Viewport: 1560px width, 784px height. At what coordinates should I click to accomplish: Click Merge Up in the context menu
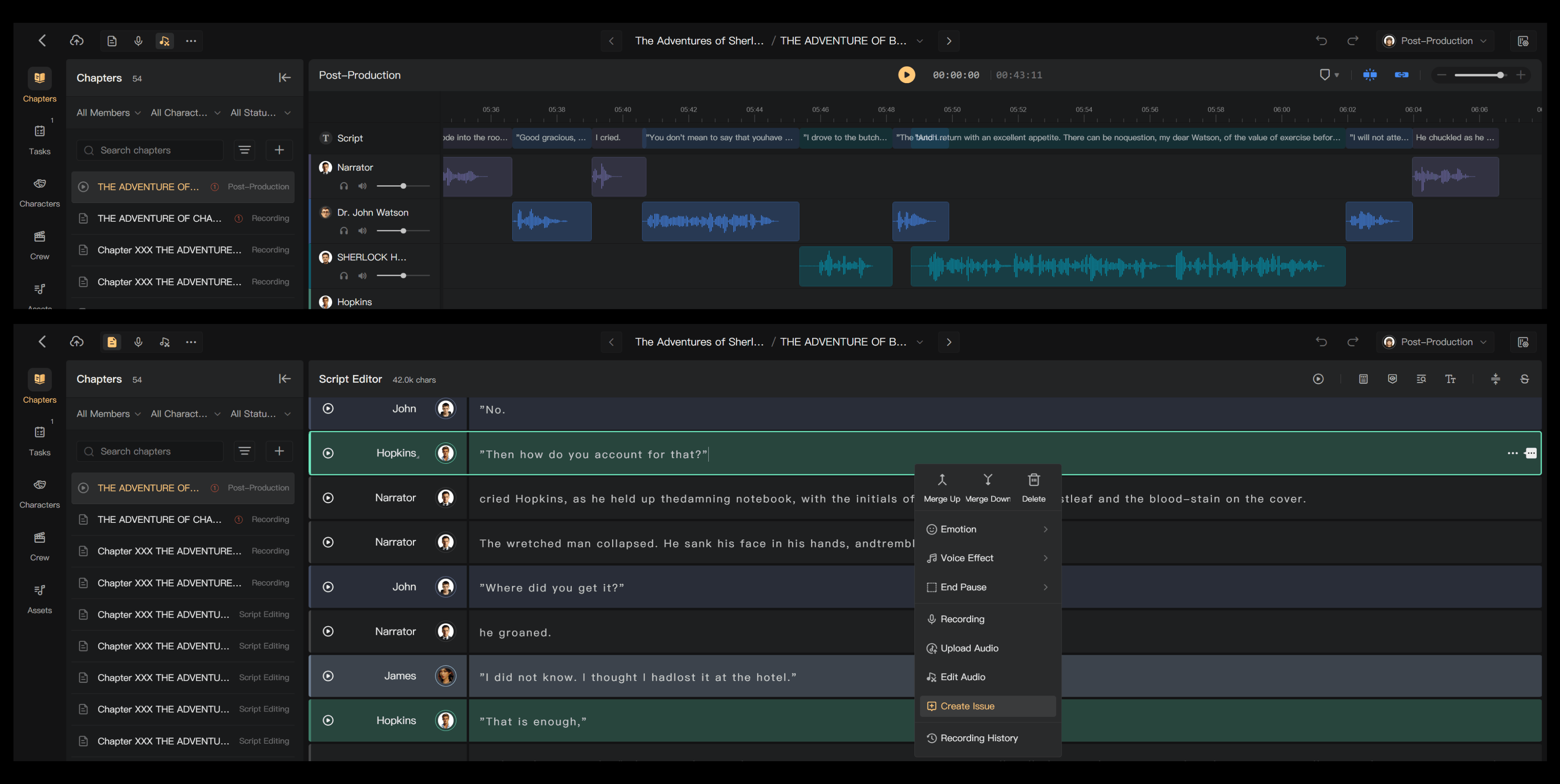942,488
